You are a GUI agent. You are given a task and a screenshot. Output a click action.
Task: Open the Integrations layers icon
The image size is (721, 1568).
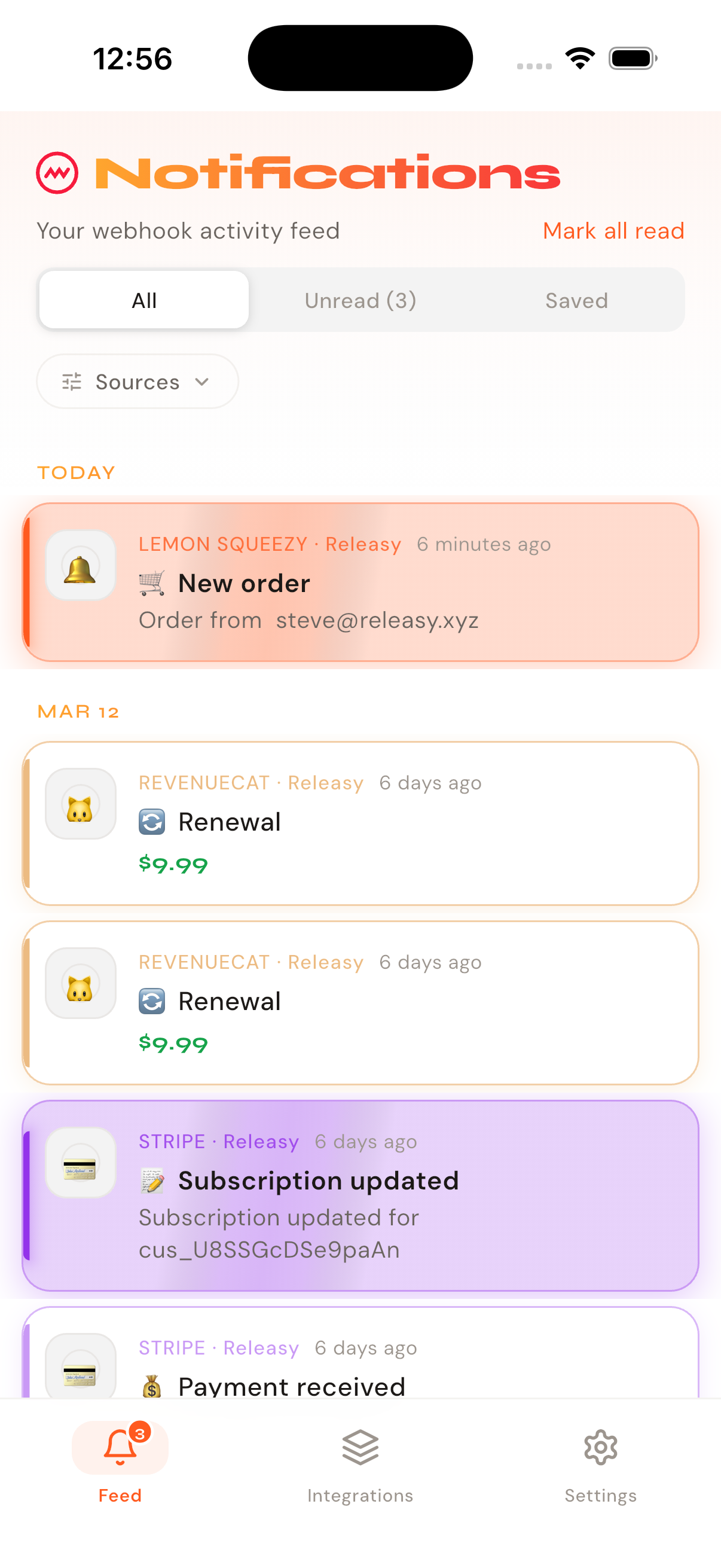click(360, 1445)
